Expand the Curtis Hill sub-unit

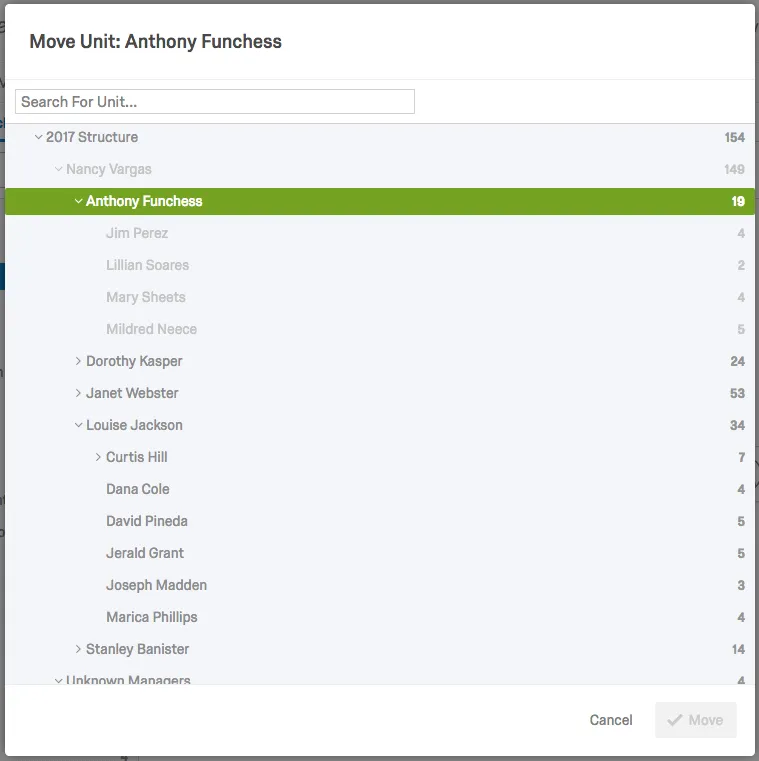pyautogui.click(x=99, y=457)
